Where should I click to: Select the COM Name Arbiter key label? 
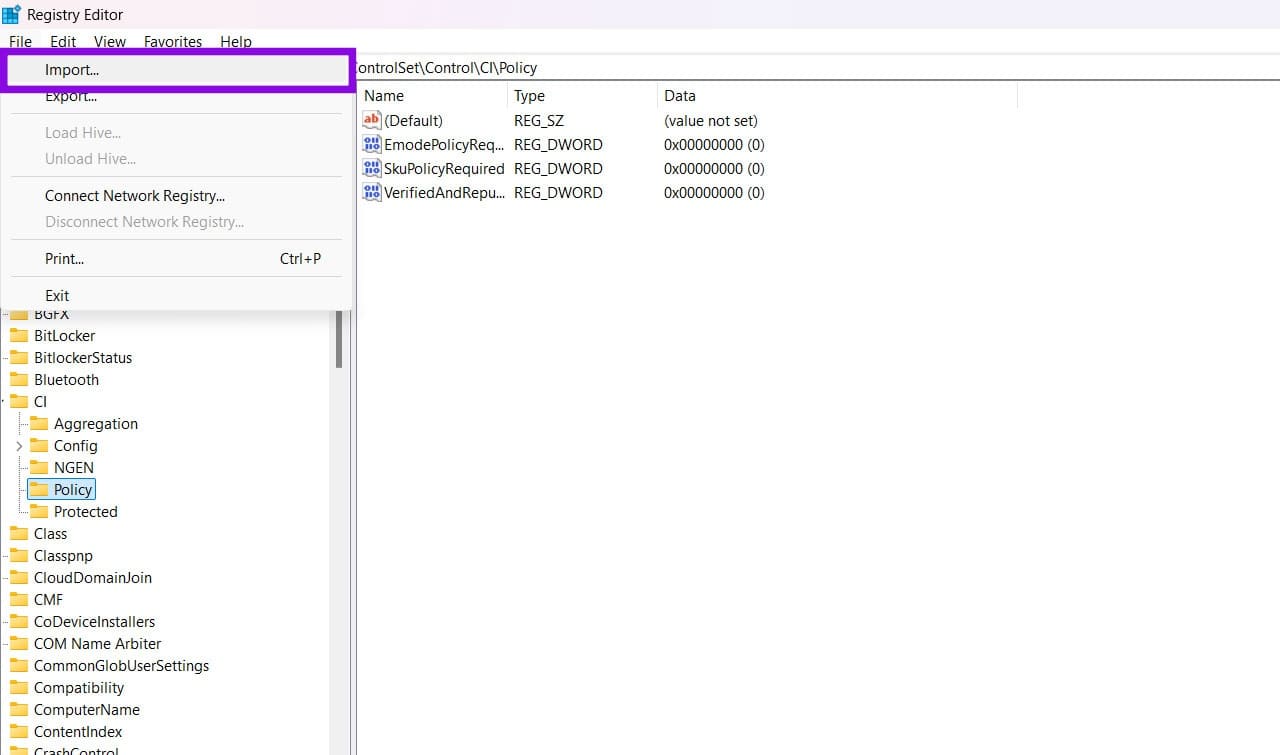point(97,643)
